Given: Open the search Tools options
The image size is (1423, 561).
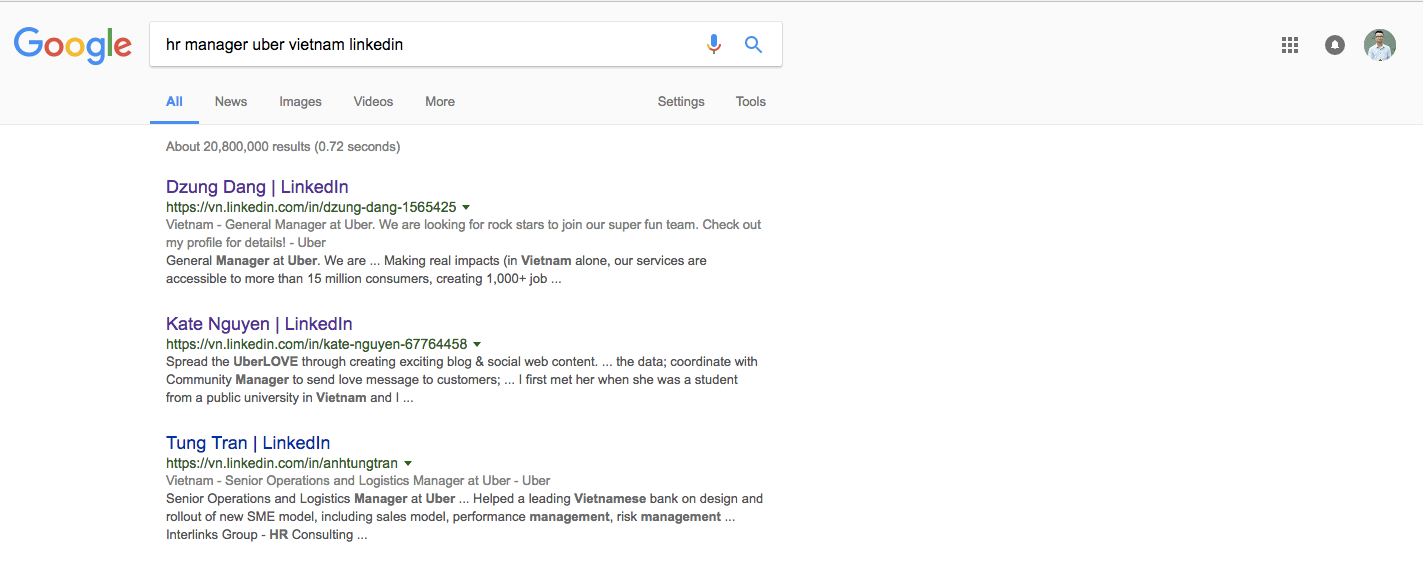Looking at the screenshot, I should pyautogui.click(x=751, y=102).
